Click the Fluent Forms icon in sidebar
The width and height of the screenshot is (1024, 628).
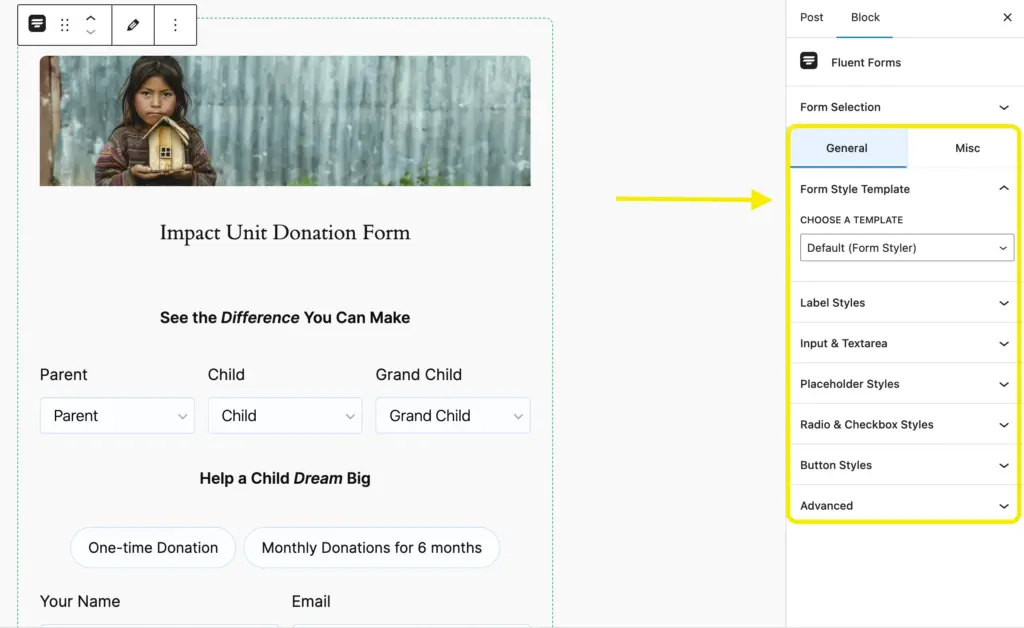point(809,61)
